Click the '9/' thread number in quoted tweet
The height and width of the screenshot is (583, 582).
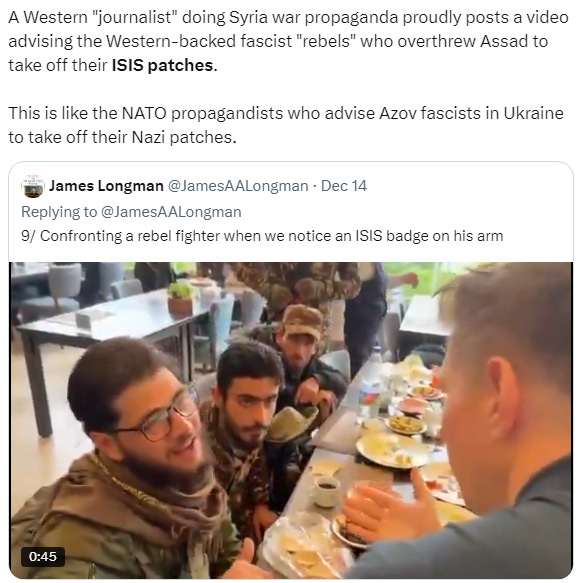tap(28, 236)
